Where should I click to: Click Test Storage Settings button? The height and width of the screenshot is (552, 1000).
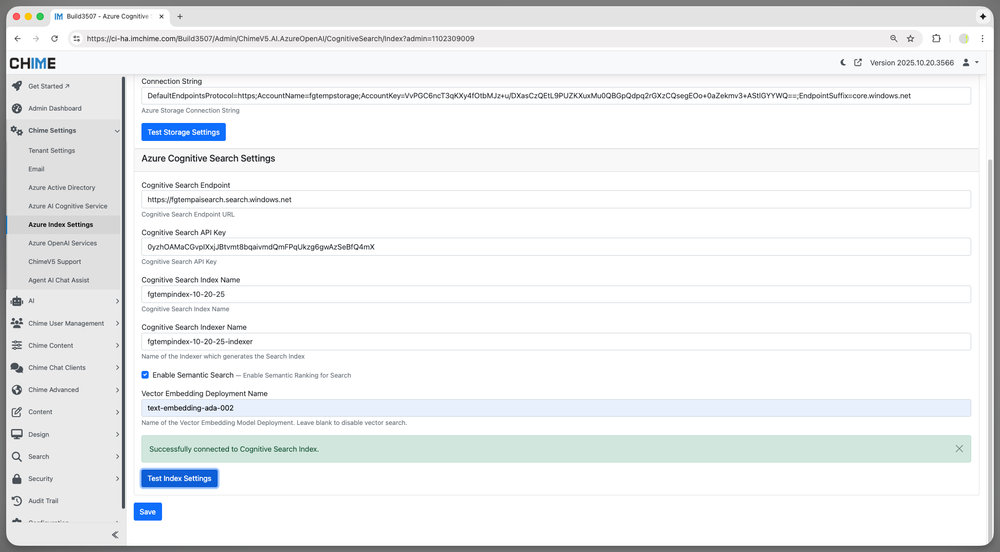[184, 132]
